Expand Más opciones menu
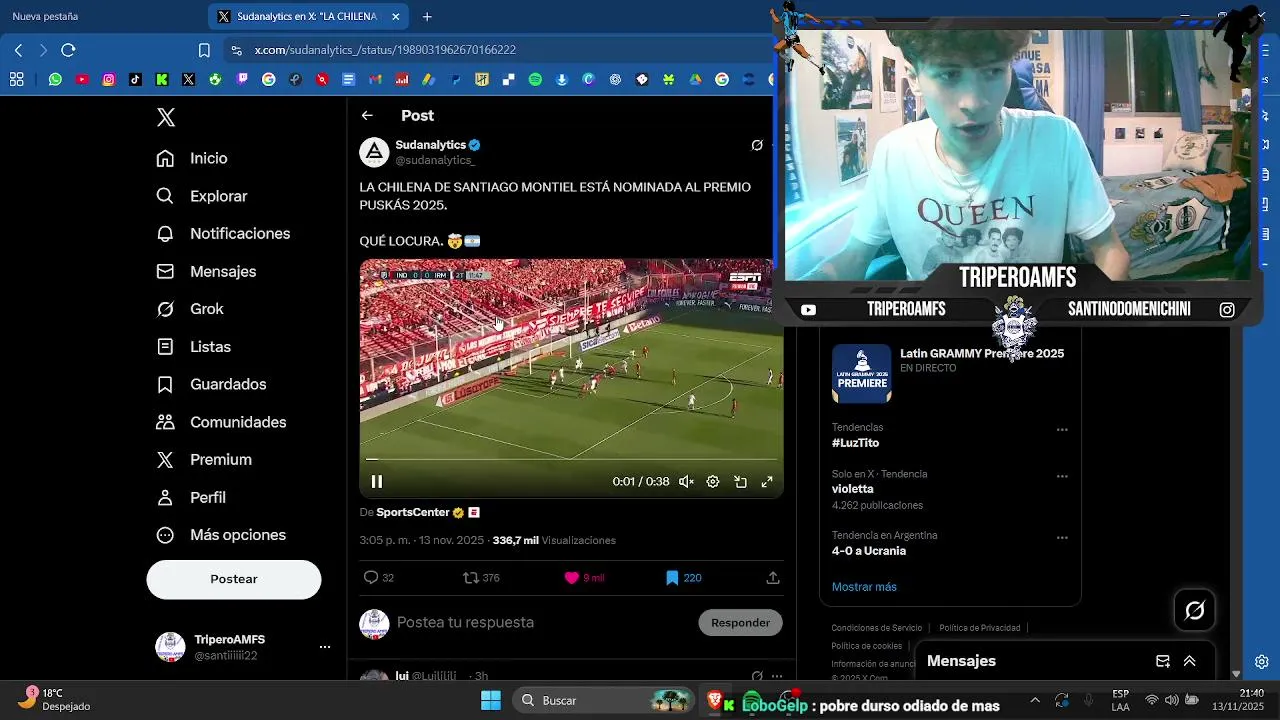1280x720 pixels. [221, 535]
